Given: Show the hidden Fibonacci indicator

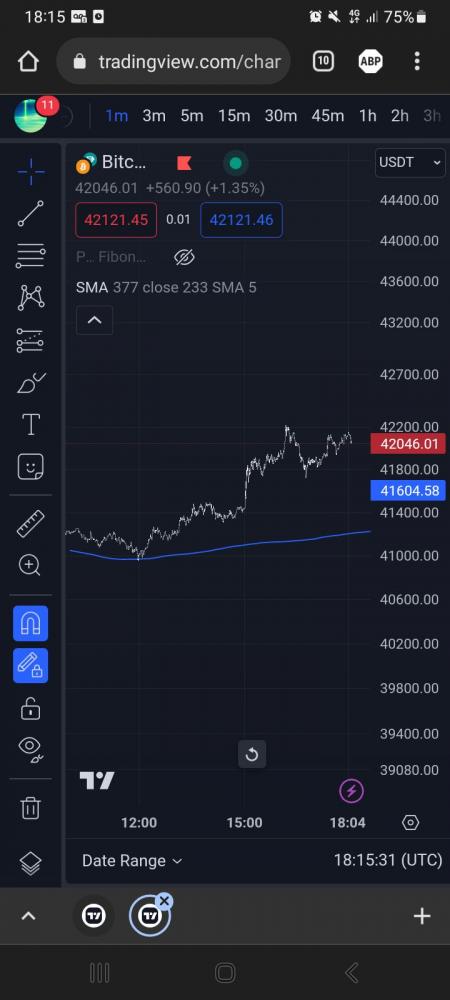Looking at the screenshot, I should pos(184,257).
